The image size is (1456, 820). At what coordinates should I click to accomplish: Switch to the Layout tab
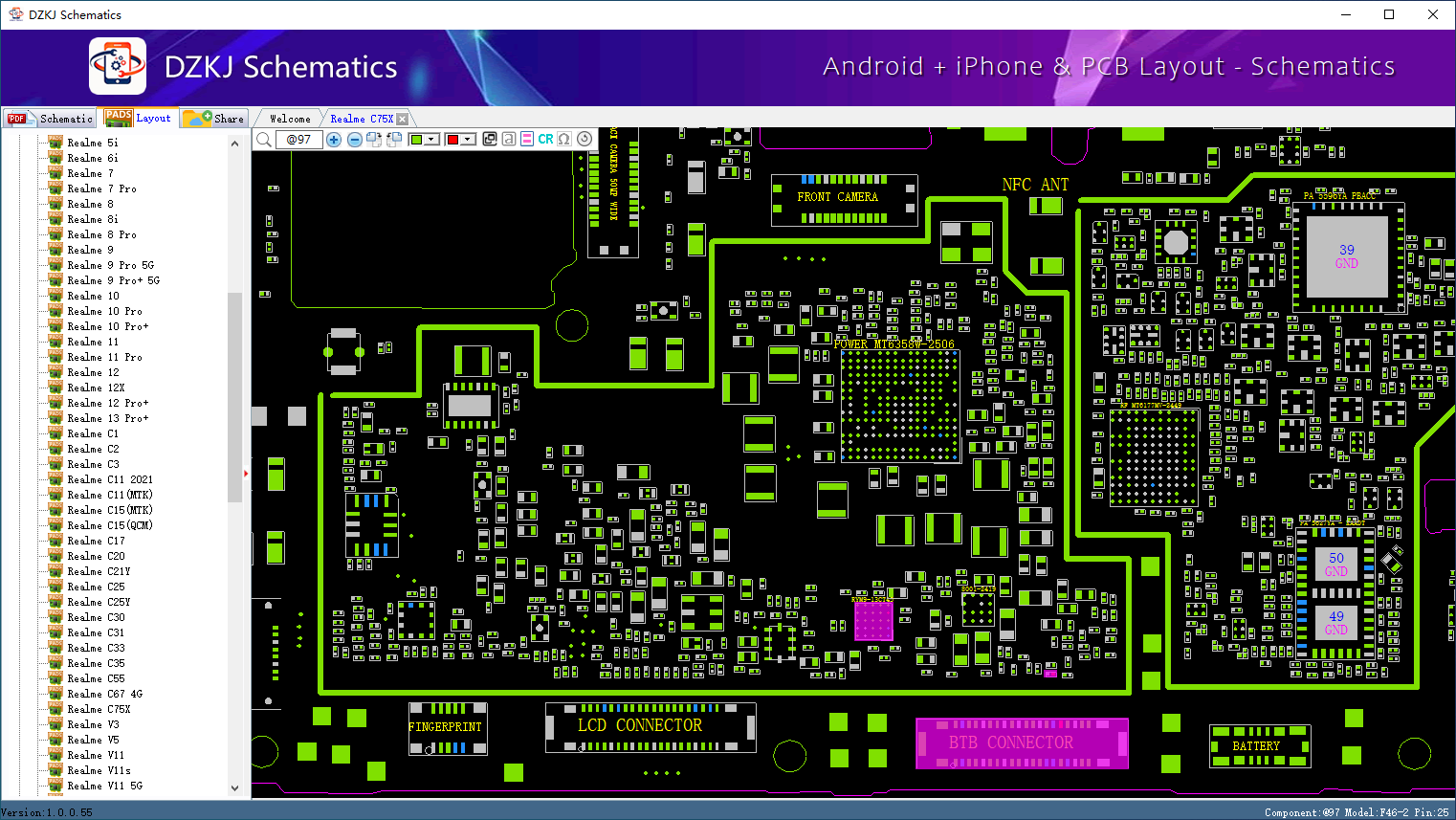[x=139, y=119]
